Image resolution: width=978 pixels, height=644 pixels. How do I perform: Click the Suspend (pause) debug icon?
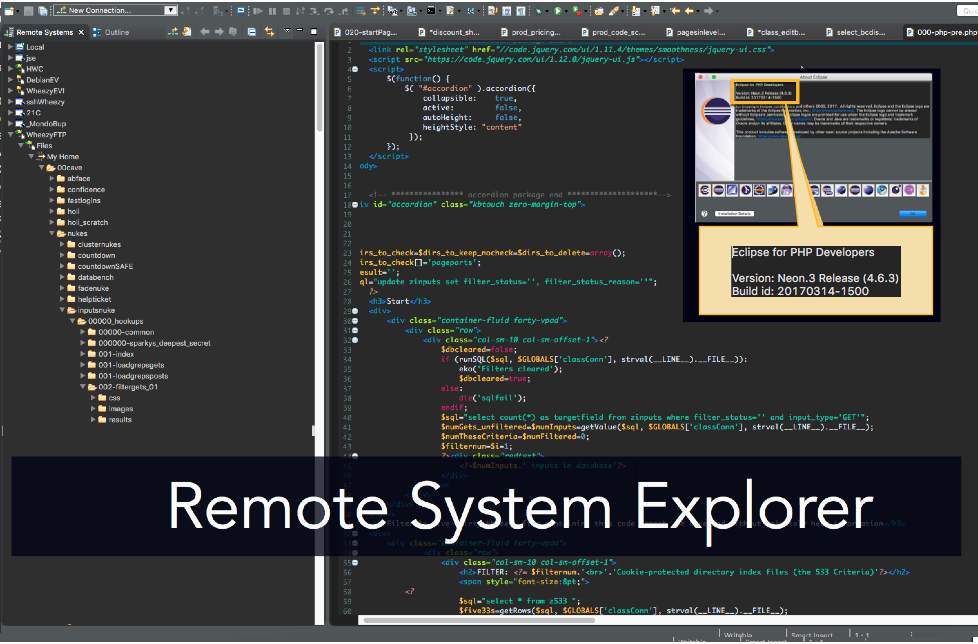pyautogui.click(x=272, y=11)
